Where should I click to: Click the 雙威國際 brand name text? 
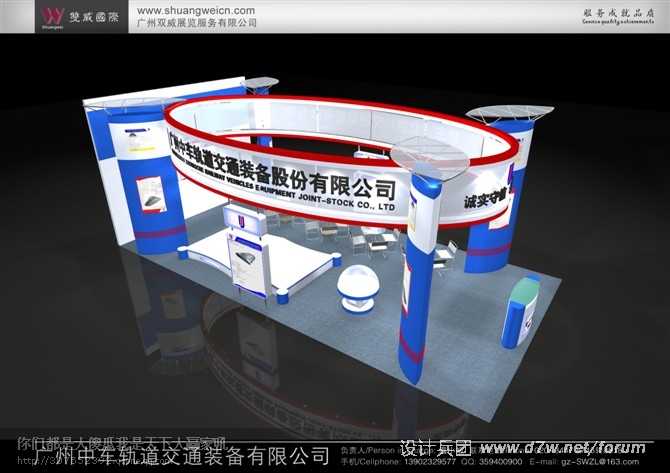click(94, 17)
